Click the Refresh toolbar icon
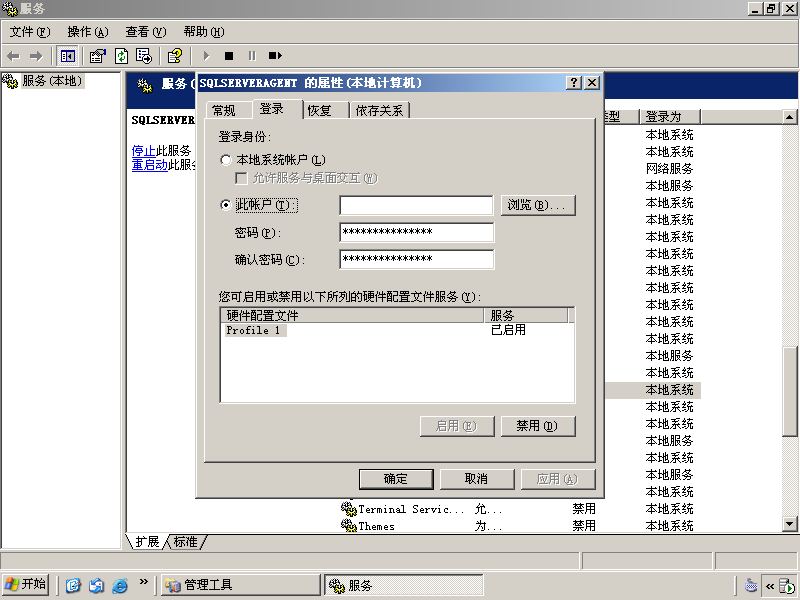This screenshot has width=800, height=600. [121, 56]
